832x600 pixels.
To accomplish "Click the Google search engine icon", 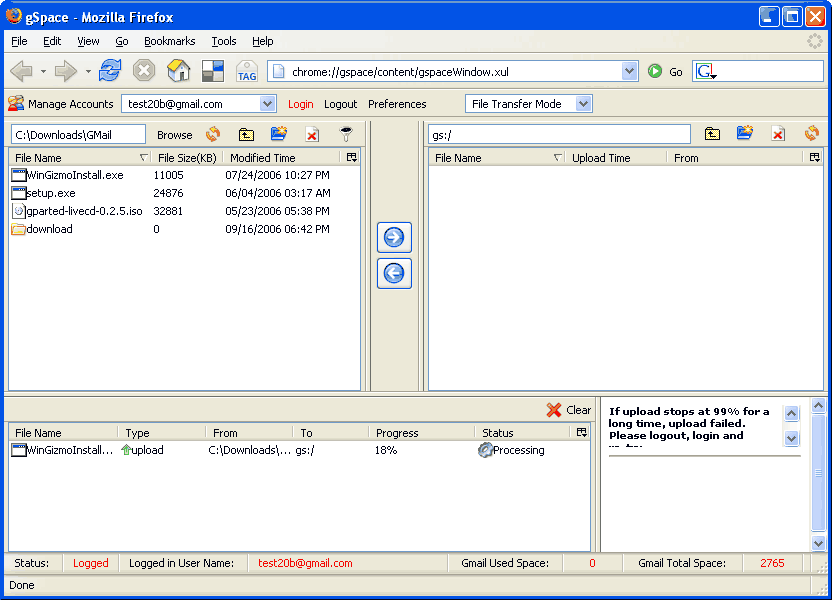I will (x=706, y=71).
